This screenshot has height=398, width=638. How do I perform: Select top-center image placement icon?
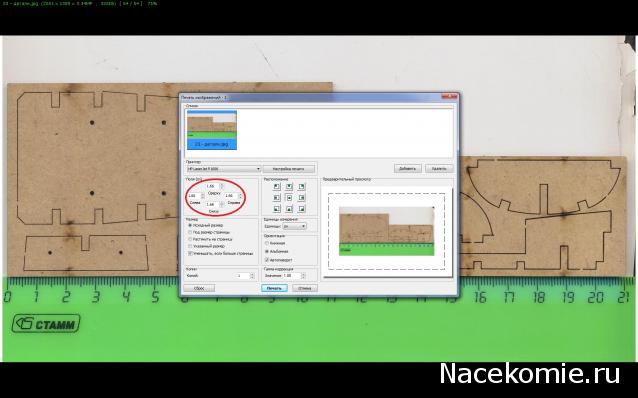click(289, 187)
